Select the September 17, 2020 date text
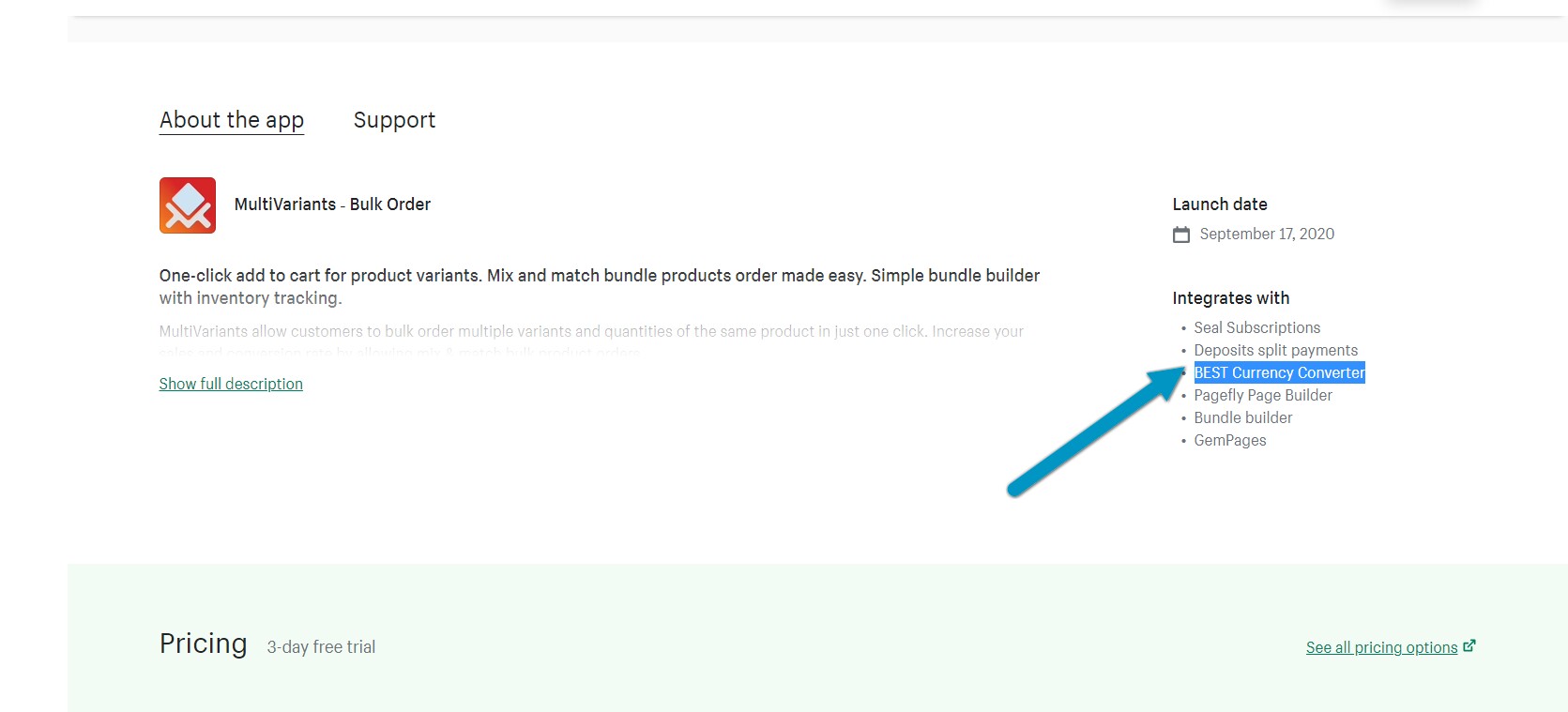This screenshot has width=1568, height=712. pos(1267,235)
